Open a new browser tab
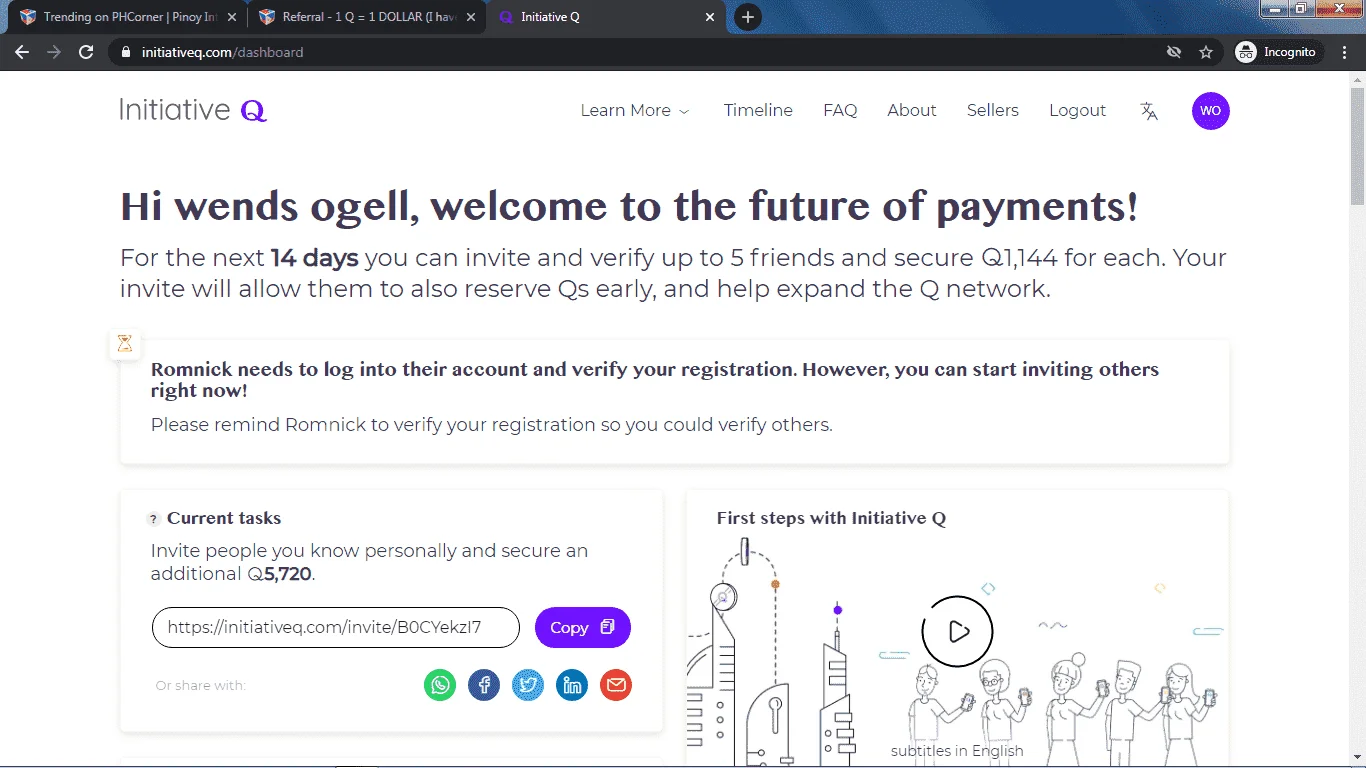1366x768 pixels. pyautogui.click(x=748, y=17)
